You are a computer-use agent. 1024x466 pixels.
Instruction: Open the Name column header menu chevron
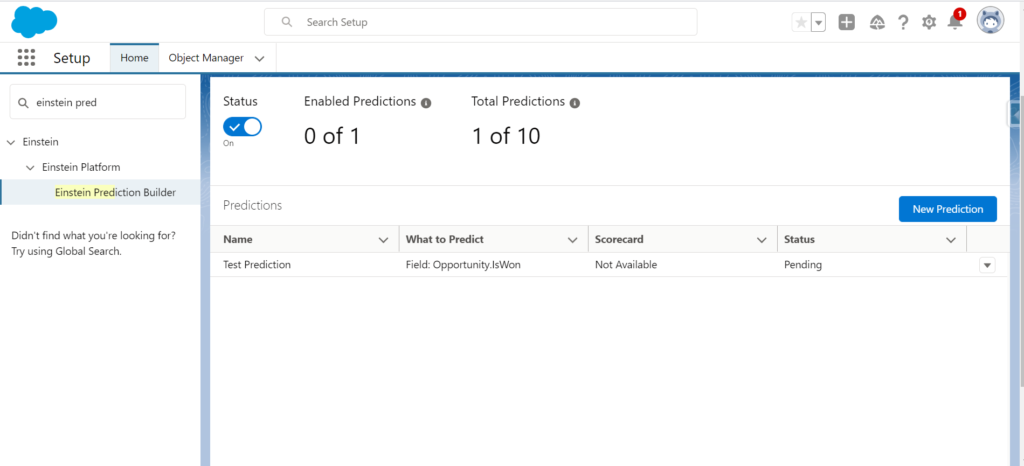coord(383,240)
